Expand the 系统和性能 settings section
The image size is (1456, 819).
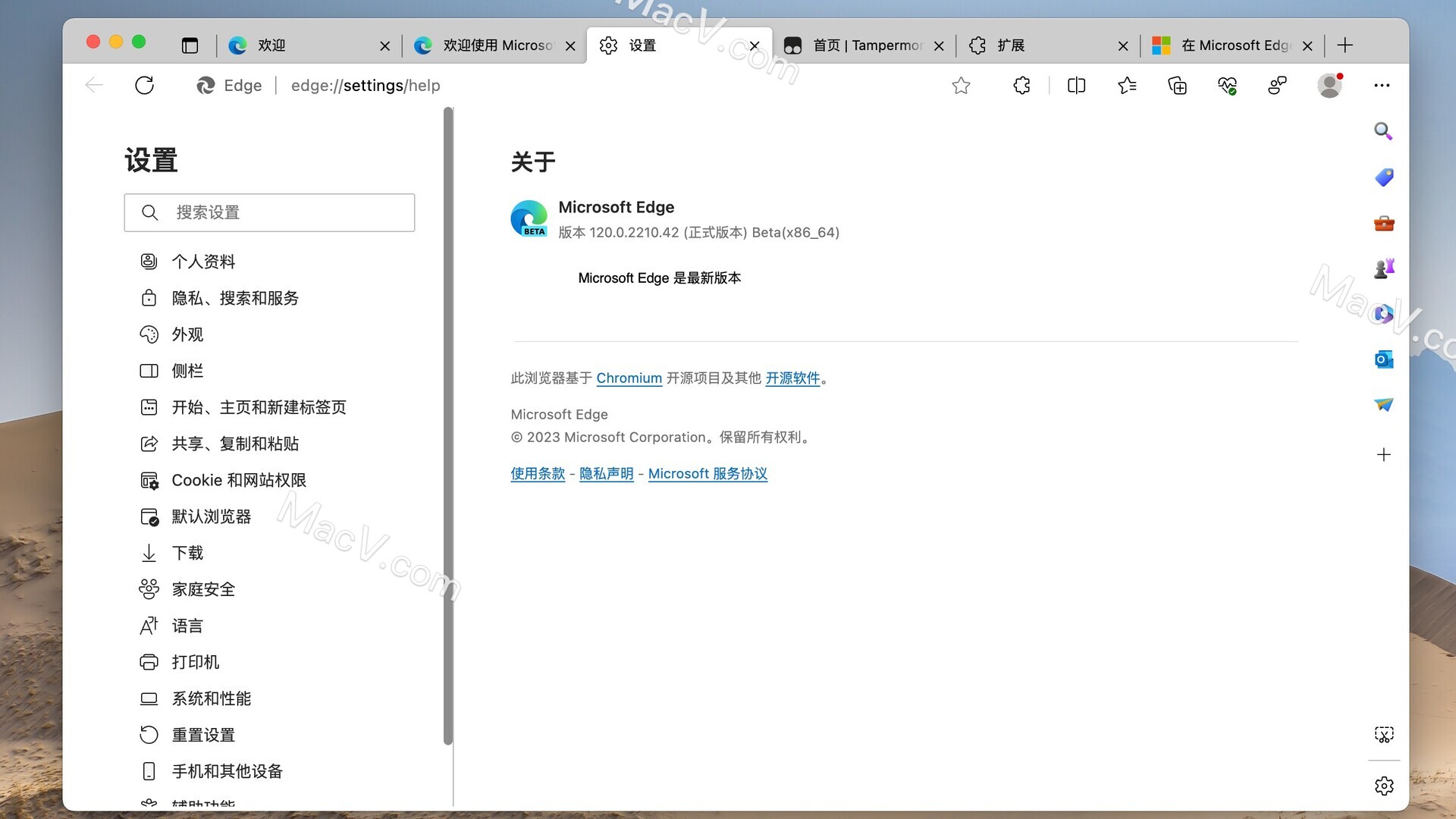click(211, 698)
